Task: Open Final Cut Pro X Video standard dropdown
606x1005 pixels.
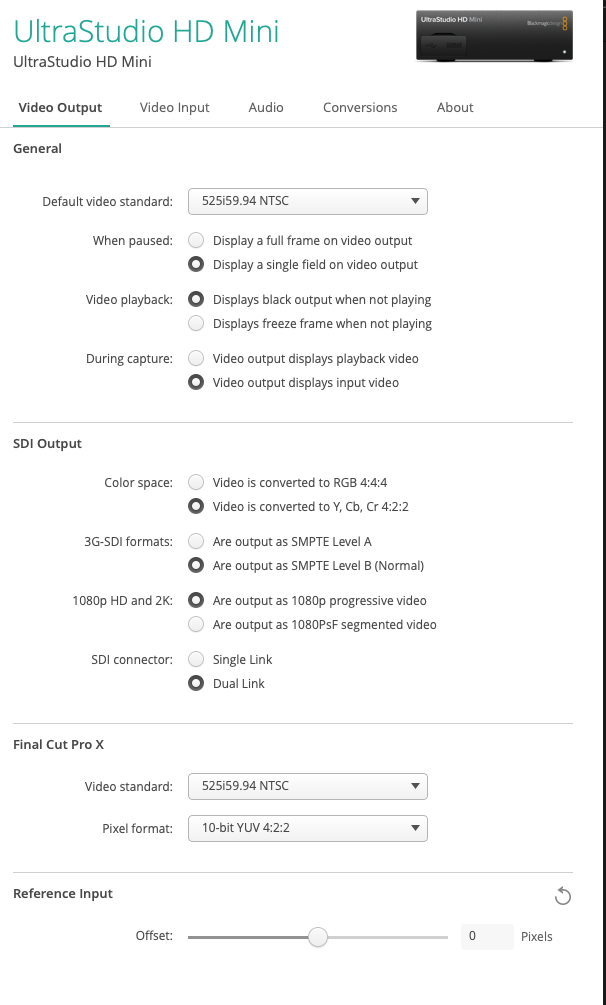Action: (x=307, y=785)
